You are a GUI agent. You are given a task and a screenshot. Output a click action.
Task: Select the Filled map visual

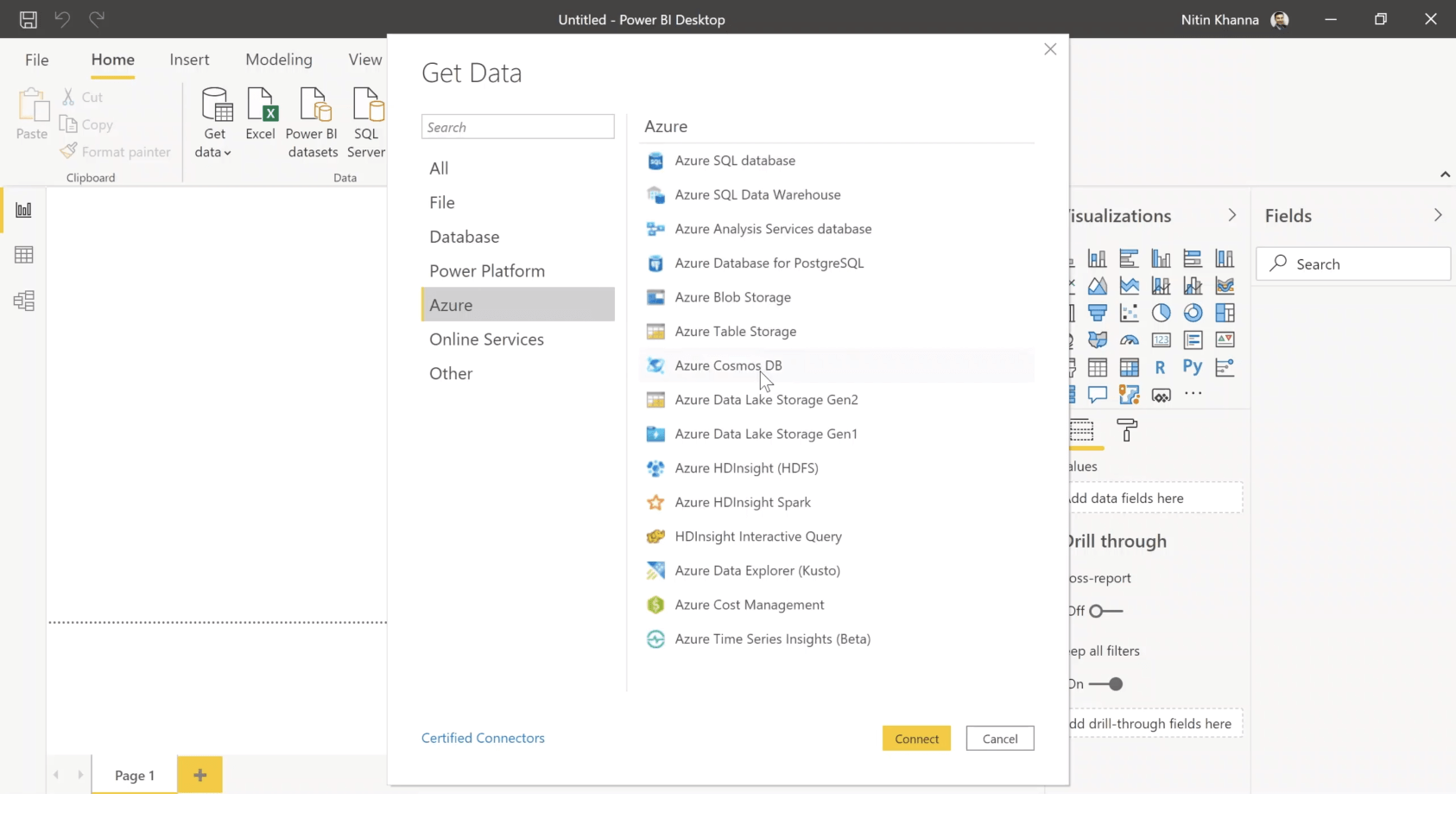click(1098, 340)
